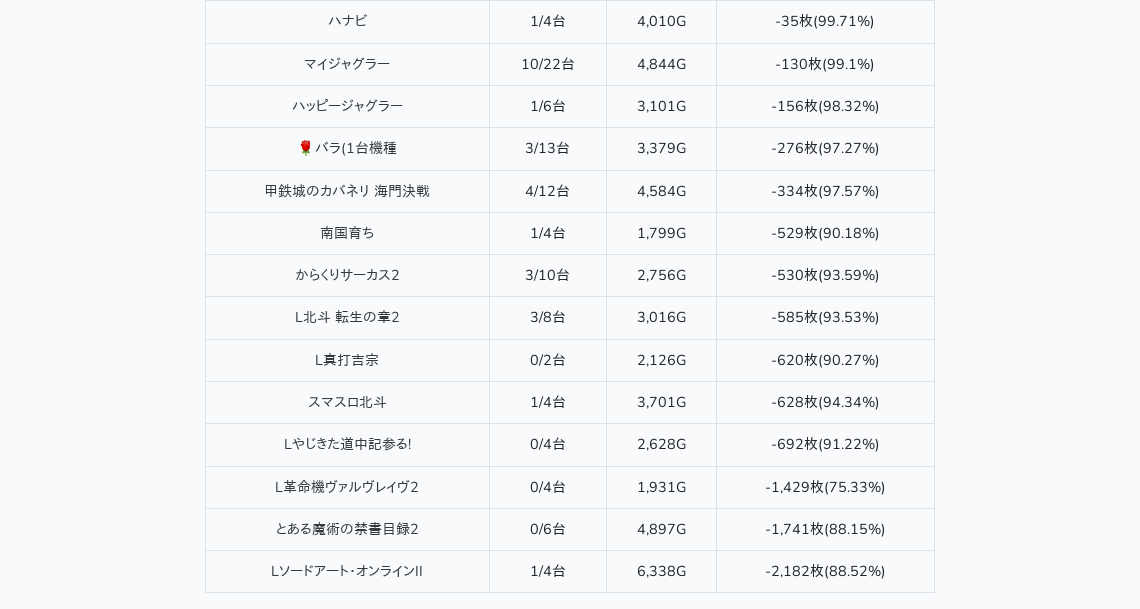Click ハッピージャグラー machine name
1140x609 pixels.
click(x=348, y=106)
